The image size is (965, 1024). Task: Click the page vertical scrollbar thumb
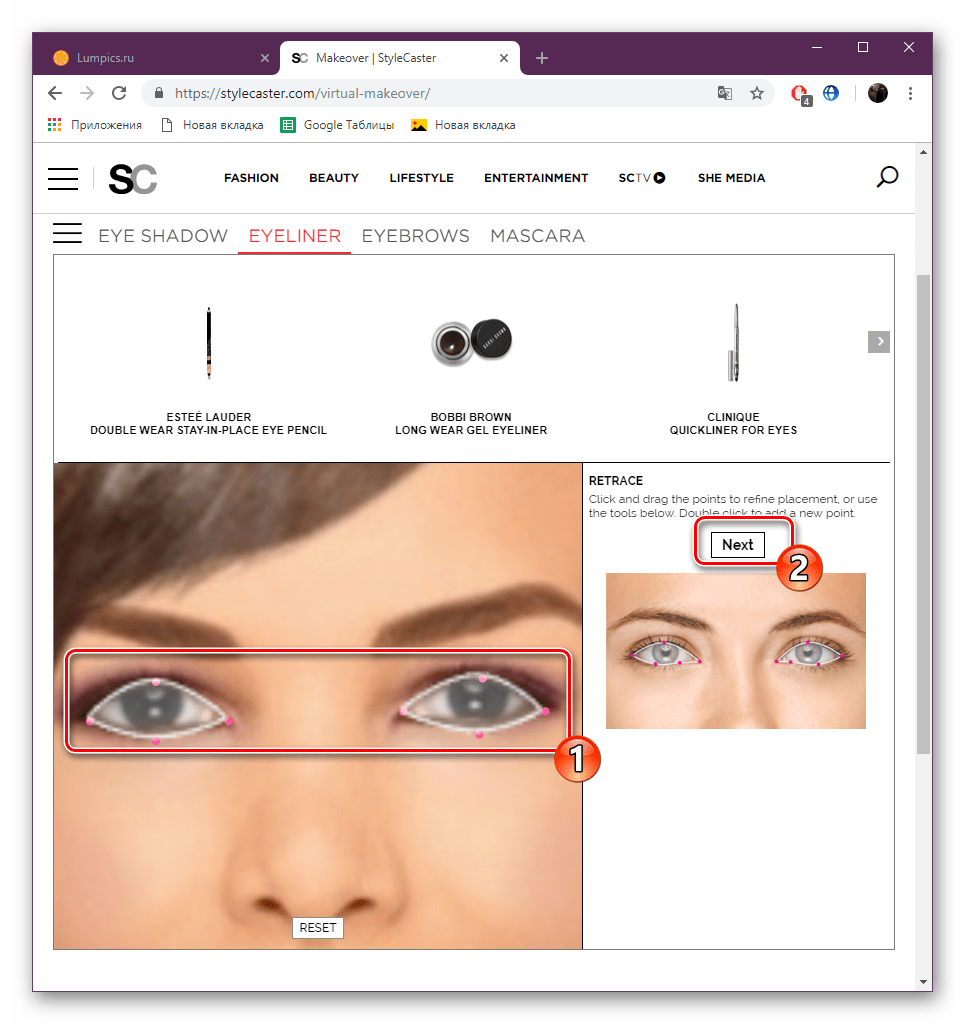point(923,515)
